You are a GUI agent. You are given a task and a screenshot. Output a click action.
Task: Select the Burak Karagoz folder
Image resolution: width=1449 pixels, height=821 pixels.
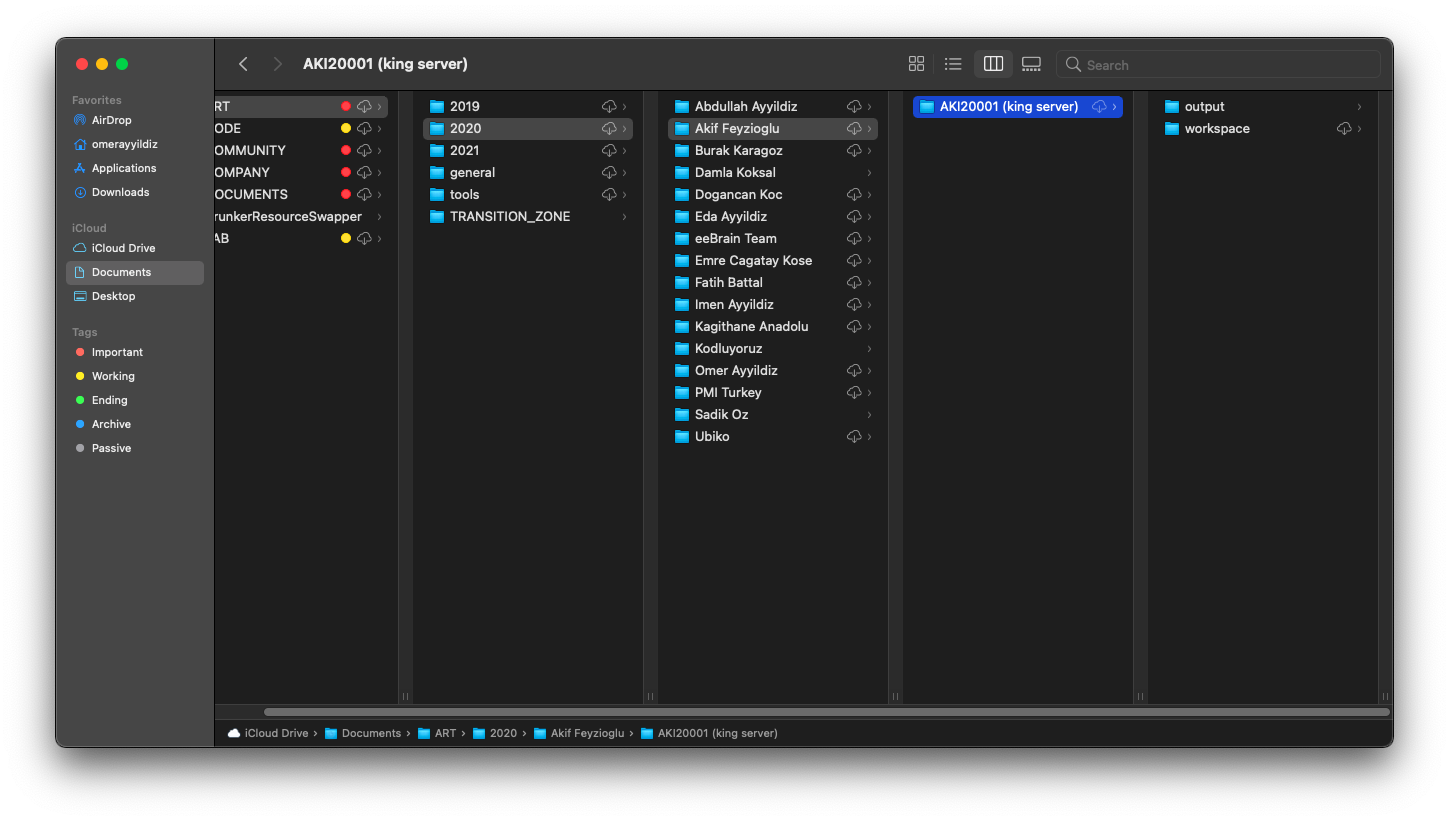click(773, 150)
